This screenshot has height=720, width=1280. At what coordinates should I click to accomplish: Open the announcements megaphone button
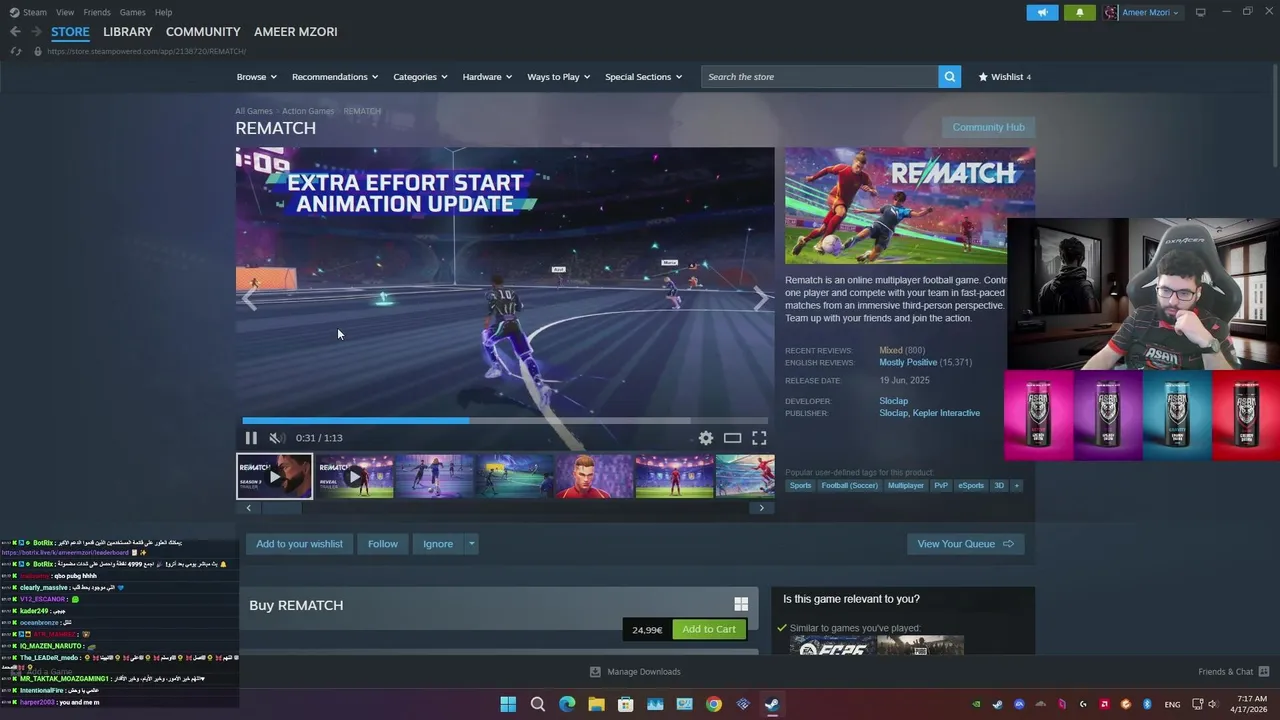pos(1042,12)
